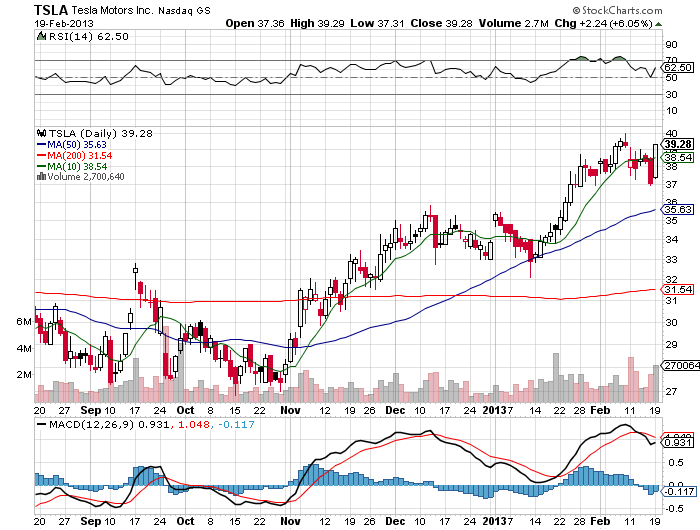Click the green MA(10) legend line
The width and height of the screenshot is (700, 530).
(42, 167)
